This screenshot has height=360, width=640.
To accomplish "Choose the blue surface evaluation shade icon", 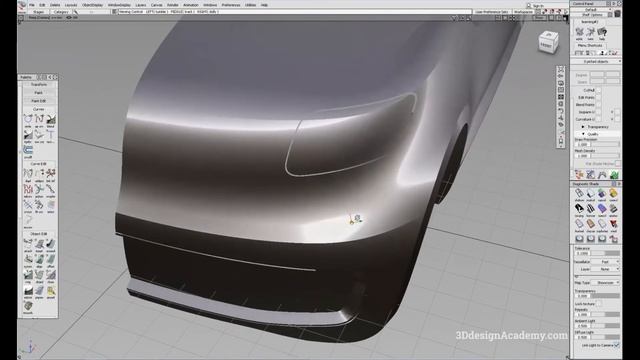I will [x=602, y=209].
